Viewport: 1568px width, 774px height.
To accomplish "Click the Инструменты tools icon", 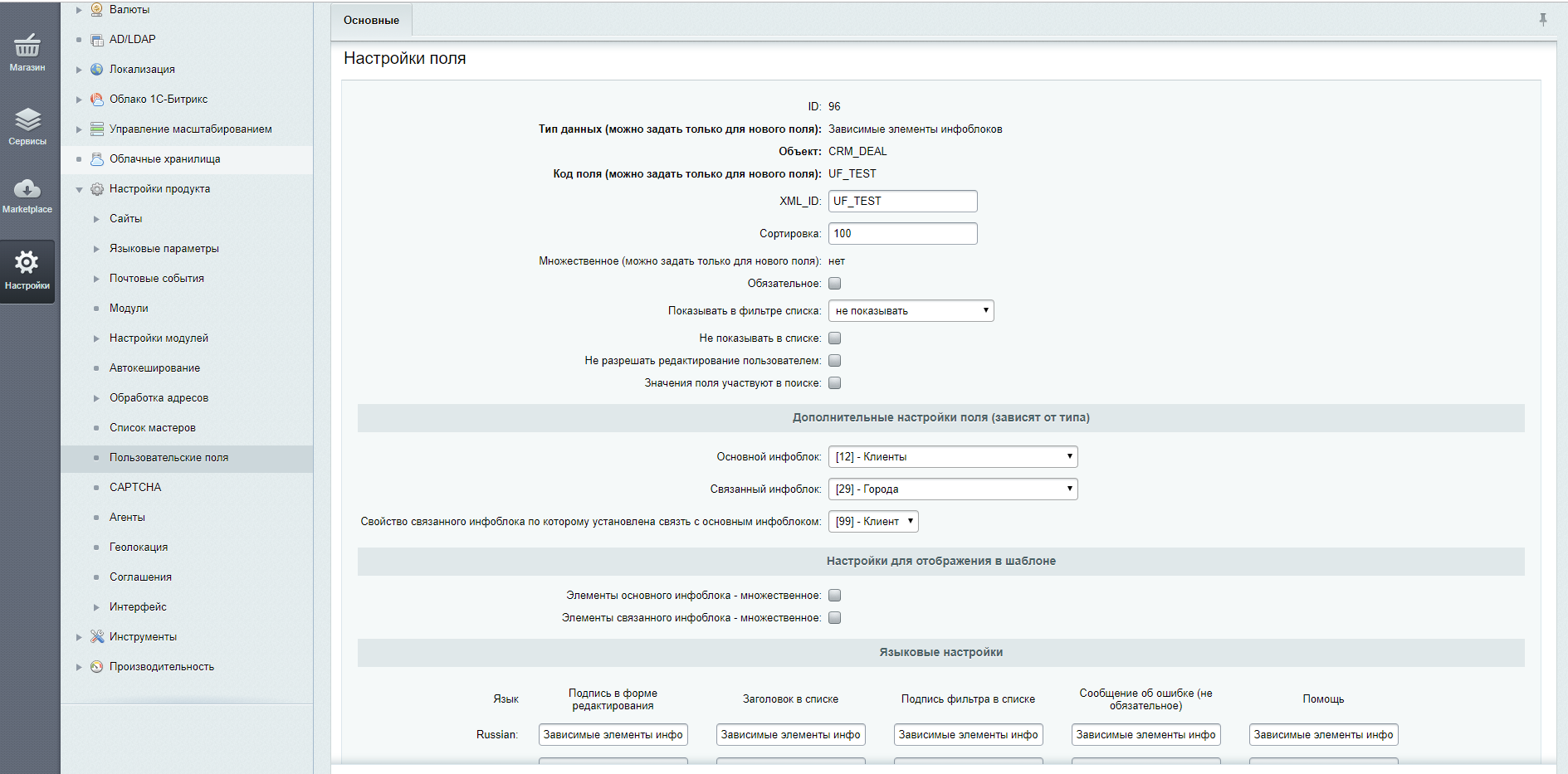I will (x=97, y=637).
